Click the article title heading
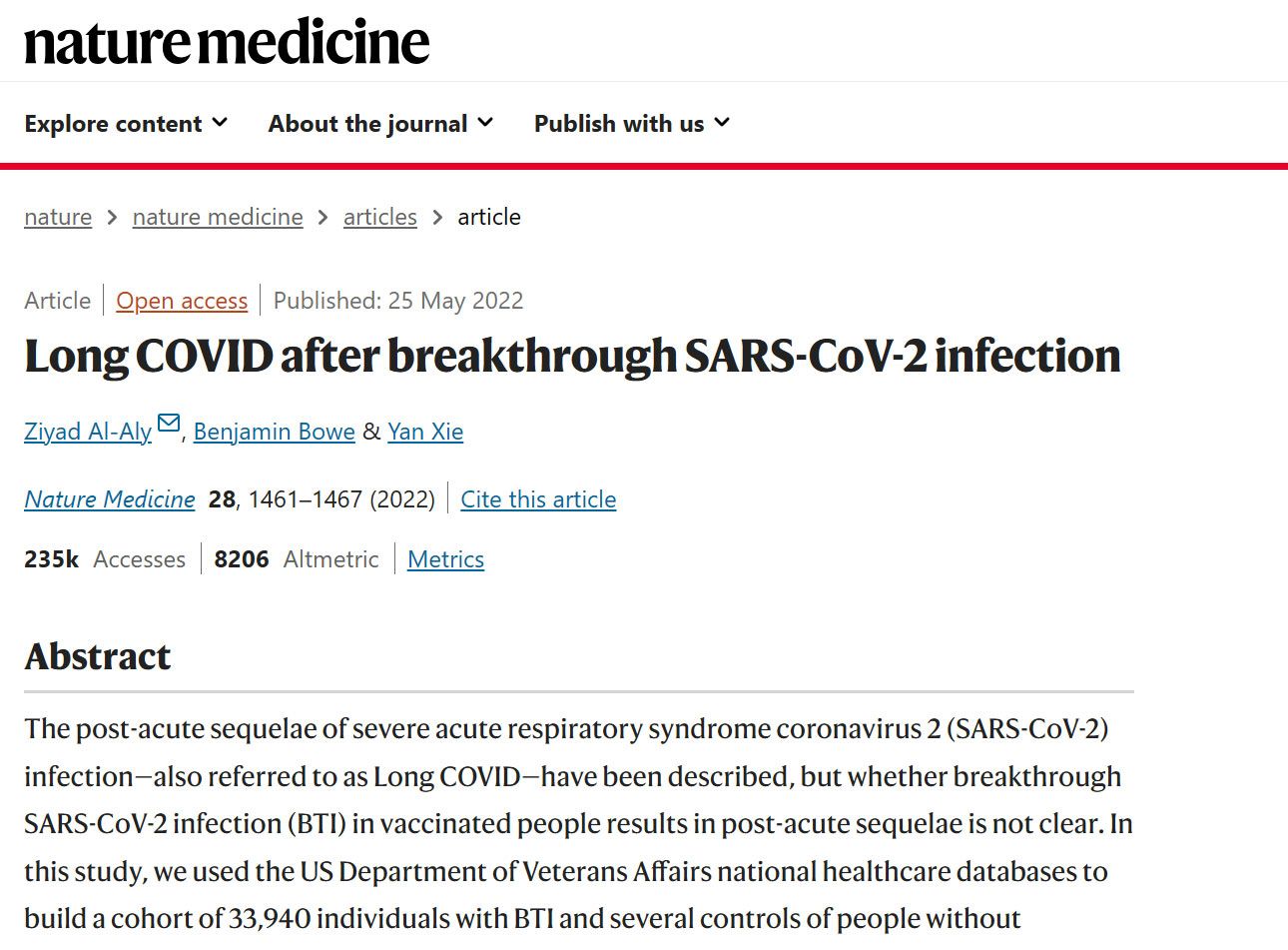1288x950 pixels. click(572, 357)
